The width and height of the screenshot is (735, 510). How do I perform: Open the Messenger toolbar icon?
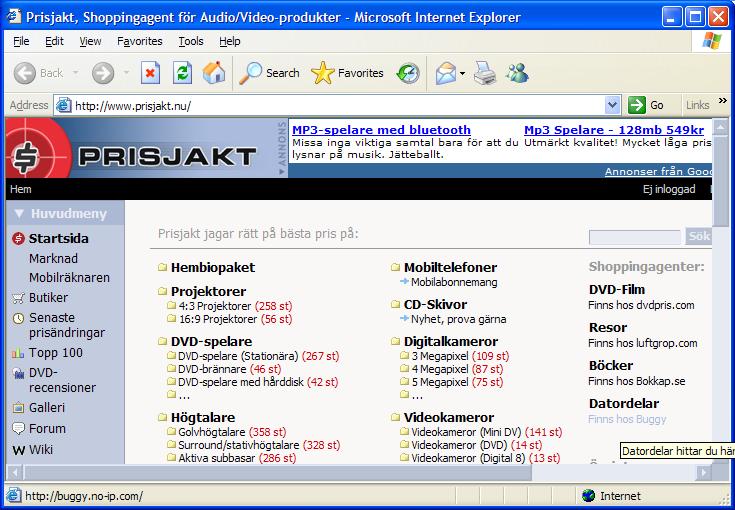pyautogui.click(x=517, y=73)
